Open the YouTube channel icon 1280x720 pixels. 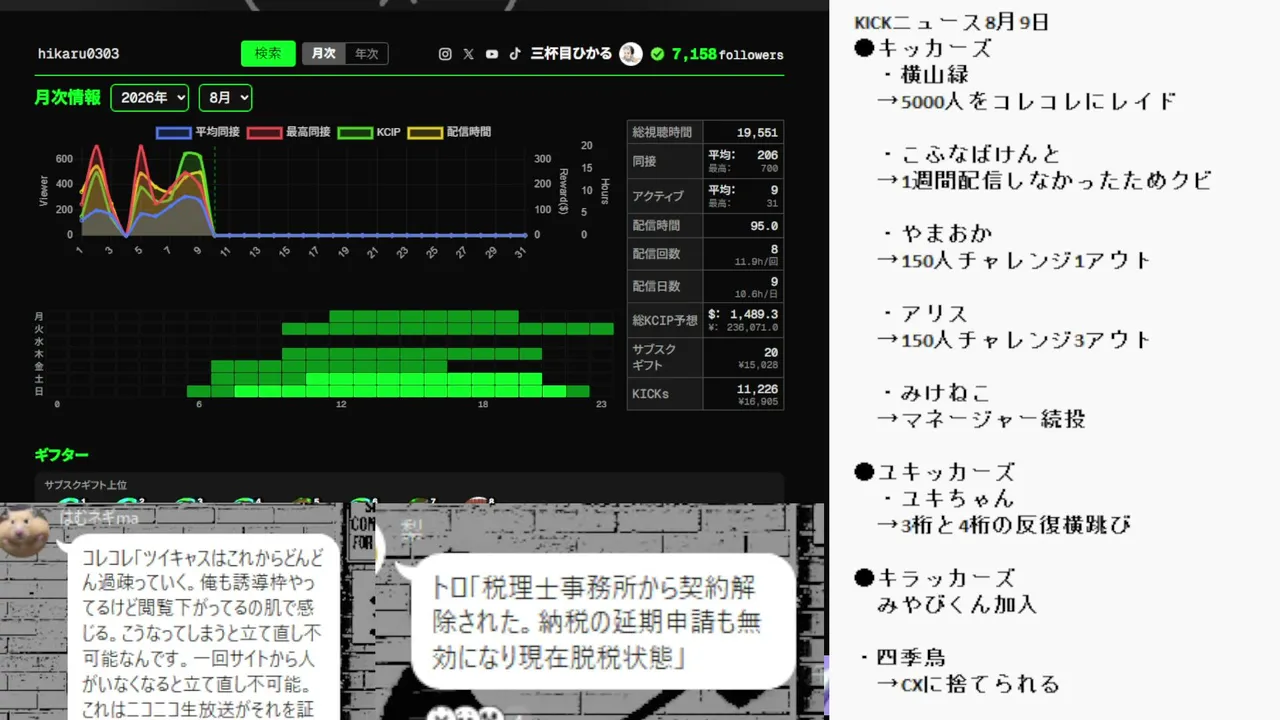[492, 54]
